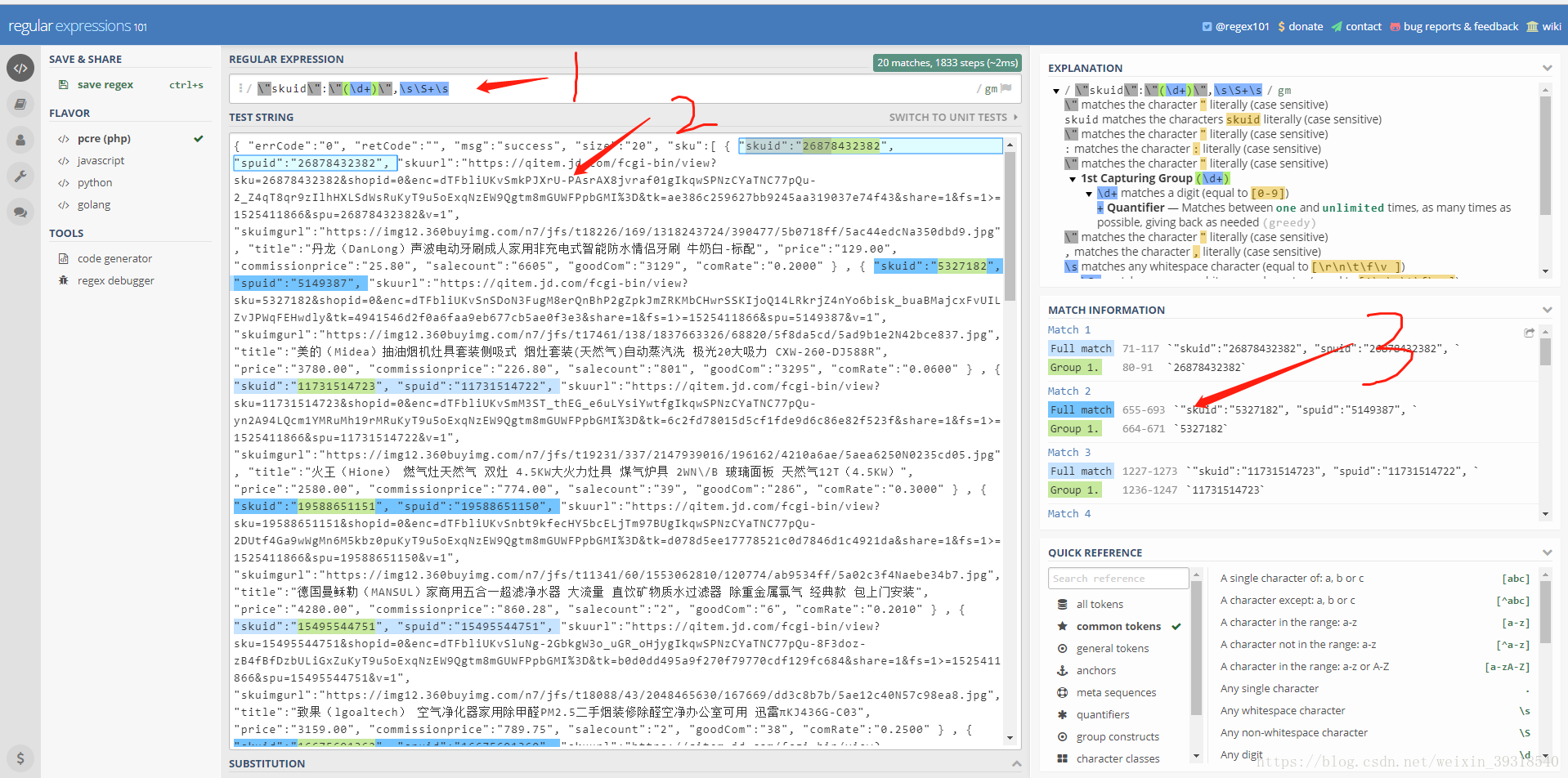Click the character classes grid icon

point(1062,758)
